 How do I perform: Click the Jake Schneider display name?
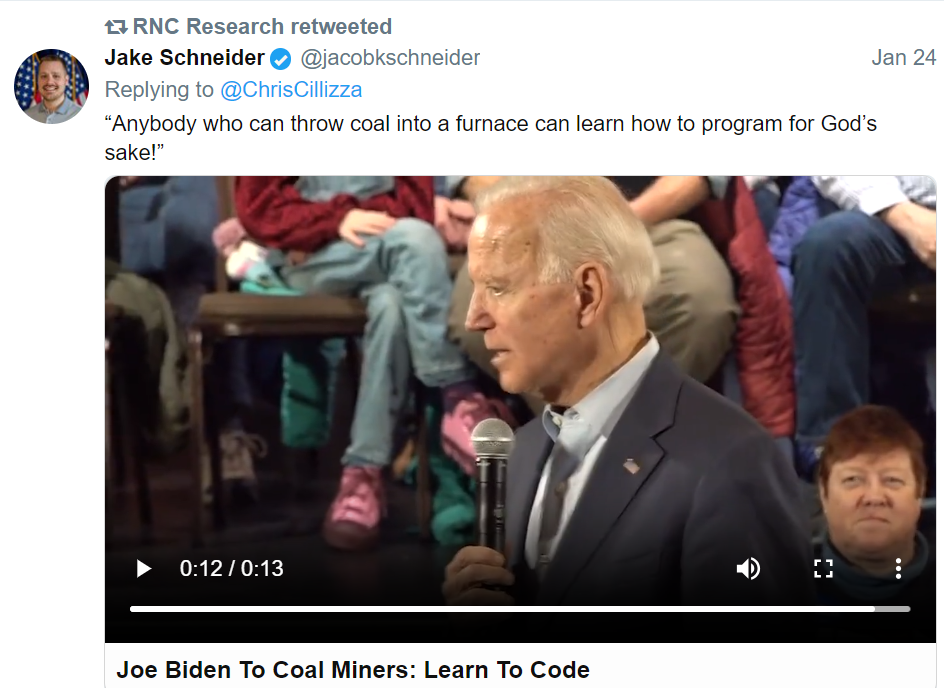pos(184,58)
